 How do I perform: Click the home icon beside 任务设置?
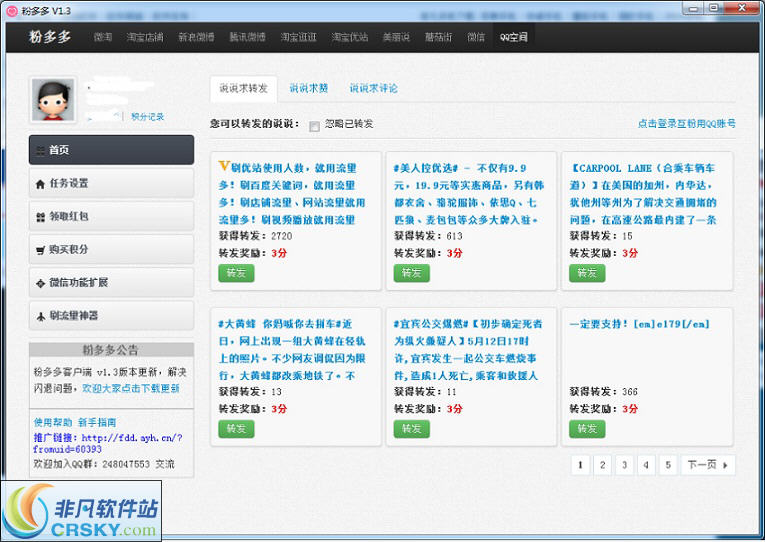click(40, 184)
